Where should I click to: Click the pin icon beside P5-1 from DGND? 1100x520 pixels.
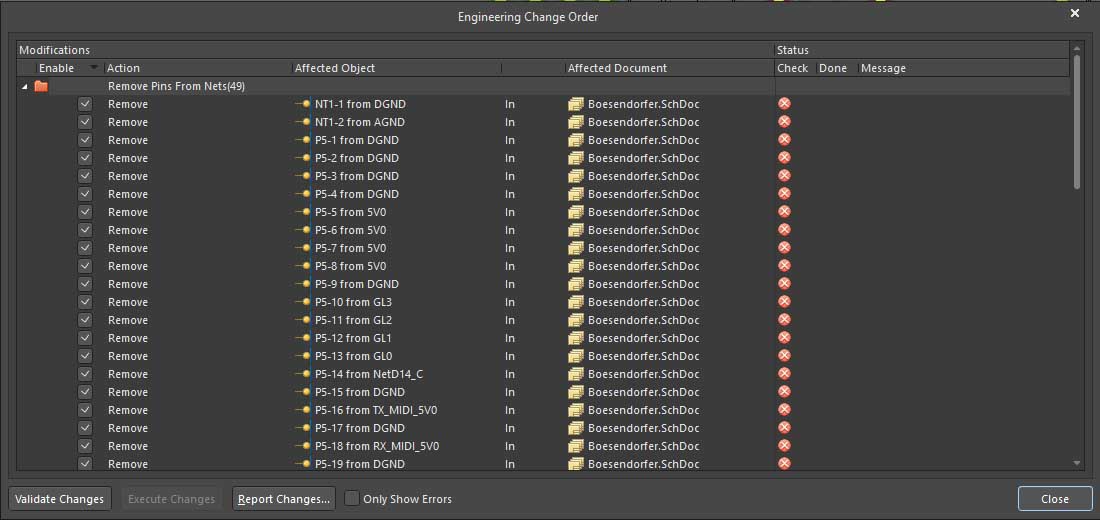pos(304,140)
